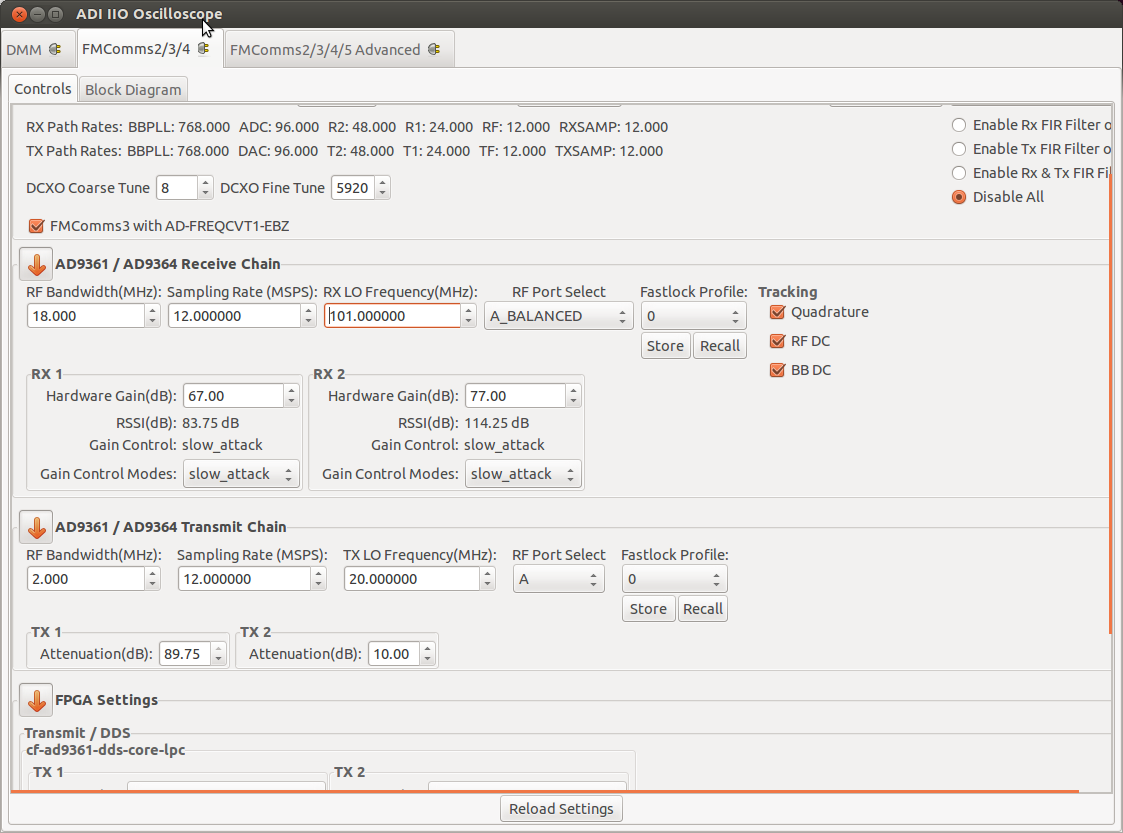Open the Block Diagram sub-tab
Image resolution: width=1123 pixels, height=833 pixels.
click(133, 90)
